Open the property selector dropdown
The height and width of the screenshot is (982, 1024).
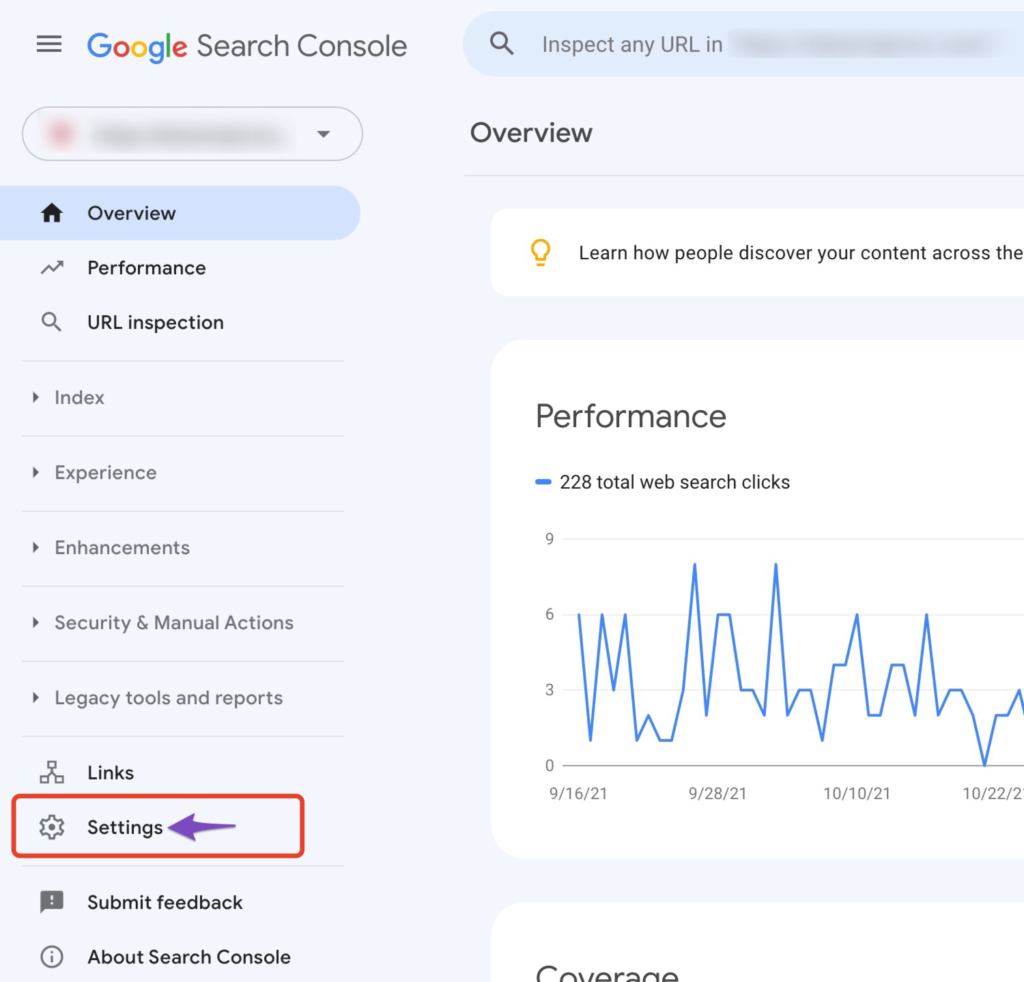pos(192,134)
